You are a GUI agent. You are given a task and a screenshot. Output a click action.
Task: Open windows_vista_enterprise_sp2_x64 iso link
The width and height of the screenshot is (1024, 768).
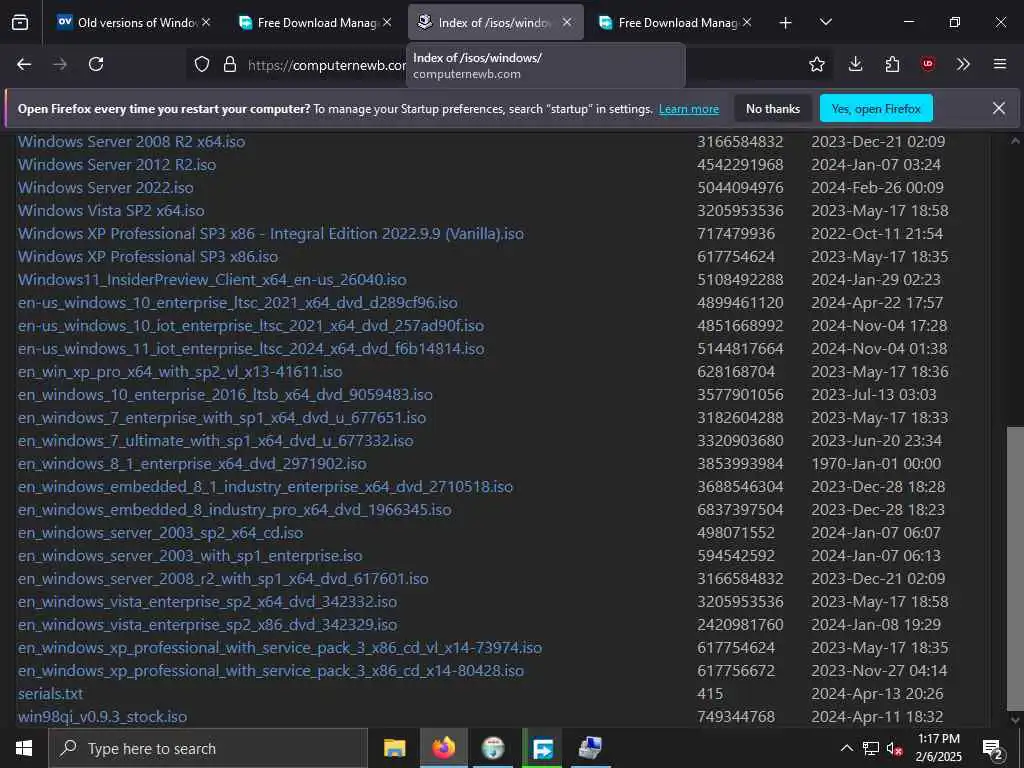(x=207, y=601)
